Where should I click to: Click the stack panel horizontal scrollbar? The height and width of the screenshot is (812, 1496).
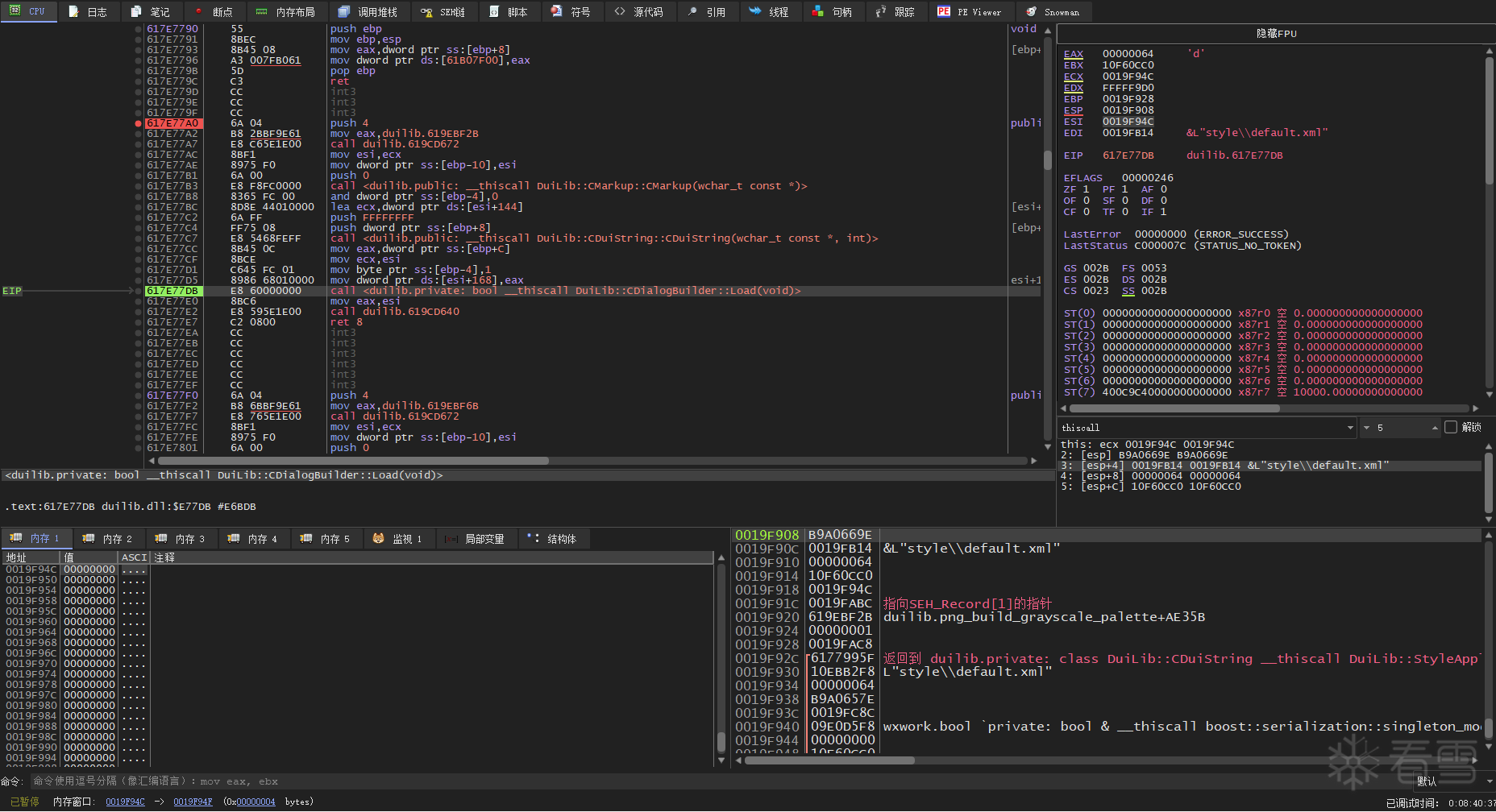pyautogui.click(x=828, y=760)
